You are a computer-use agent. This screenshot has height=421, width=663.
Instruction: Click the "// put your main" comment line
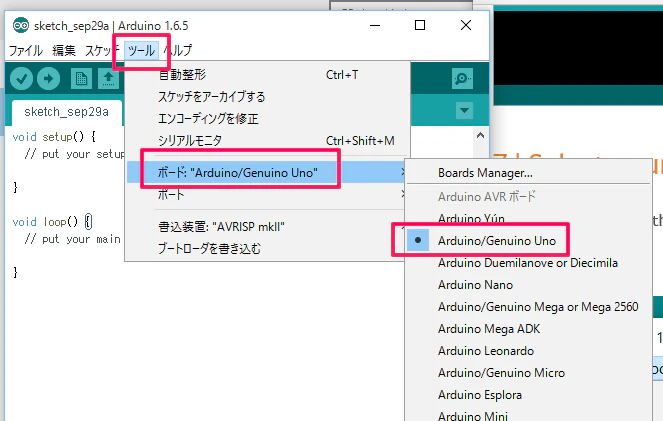tap(73, 239)
